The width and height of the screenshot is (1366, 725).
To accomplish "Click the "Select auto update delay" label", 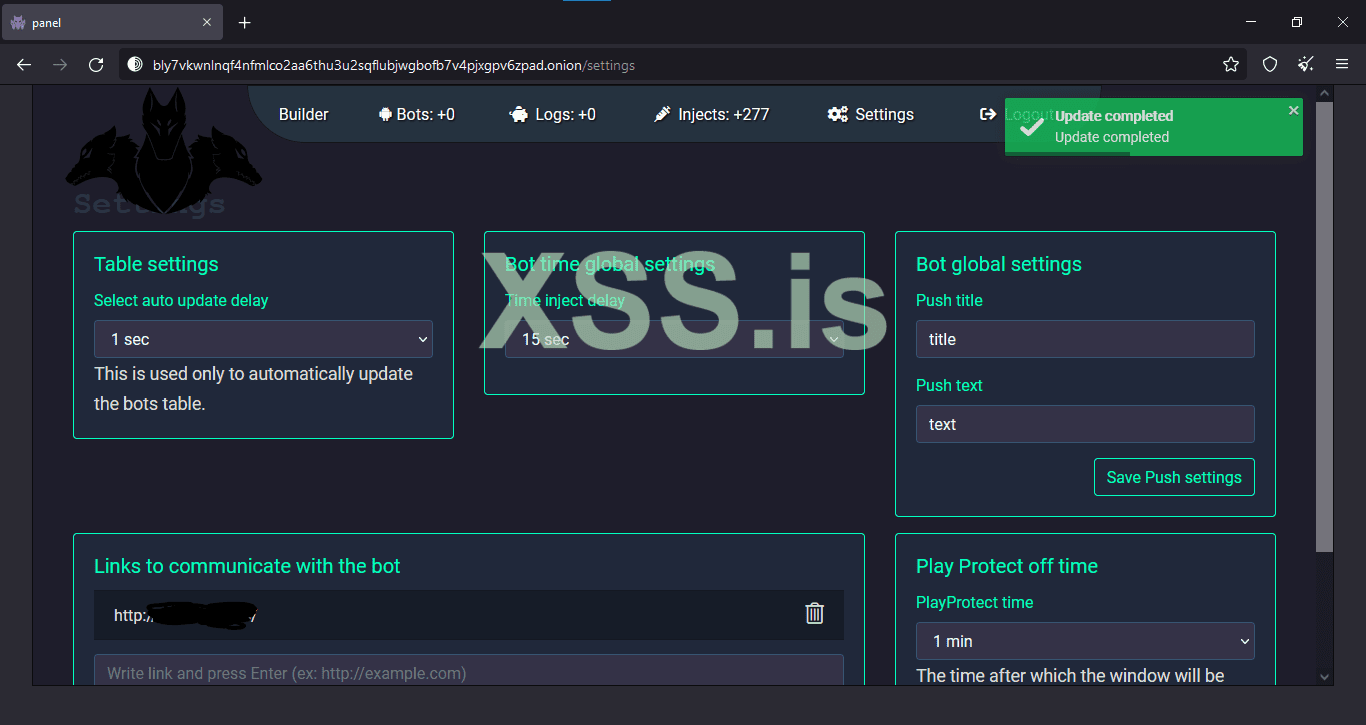I will click(x=181, y=300).
